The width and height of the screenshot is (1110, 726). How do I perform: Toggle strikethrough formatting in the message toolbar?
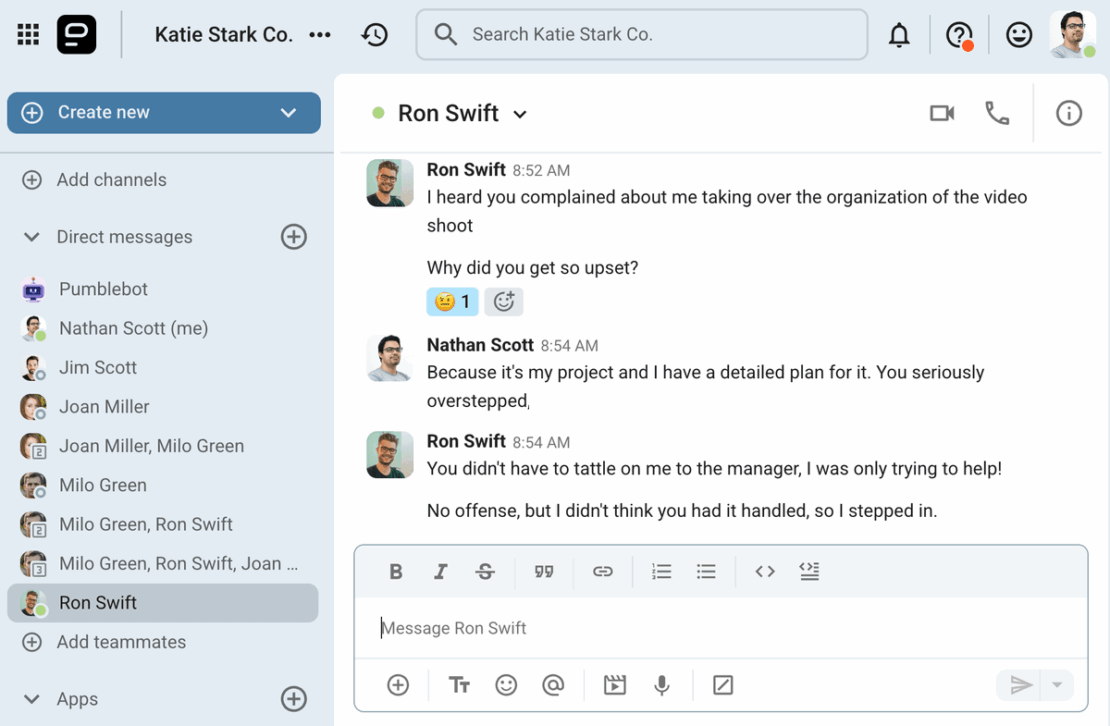click(x=485, y=571)
